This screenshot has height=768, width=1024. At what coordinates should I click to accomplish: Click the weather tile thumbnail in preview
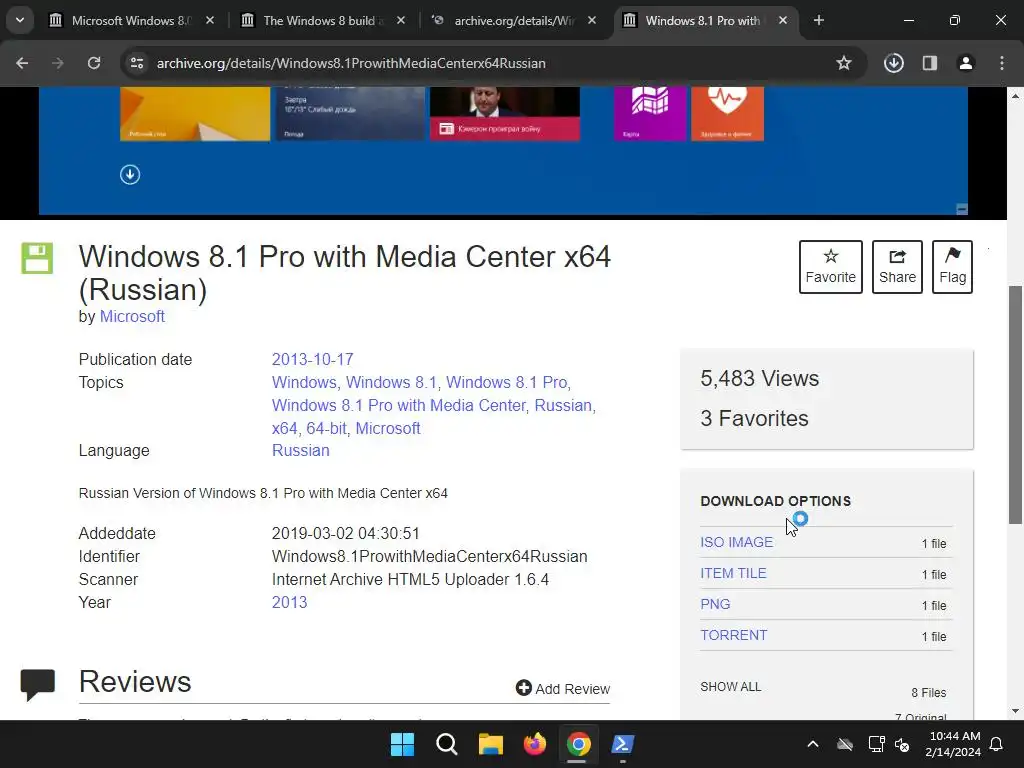pos(350,114)
